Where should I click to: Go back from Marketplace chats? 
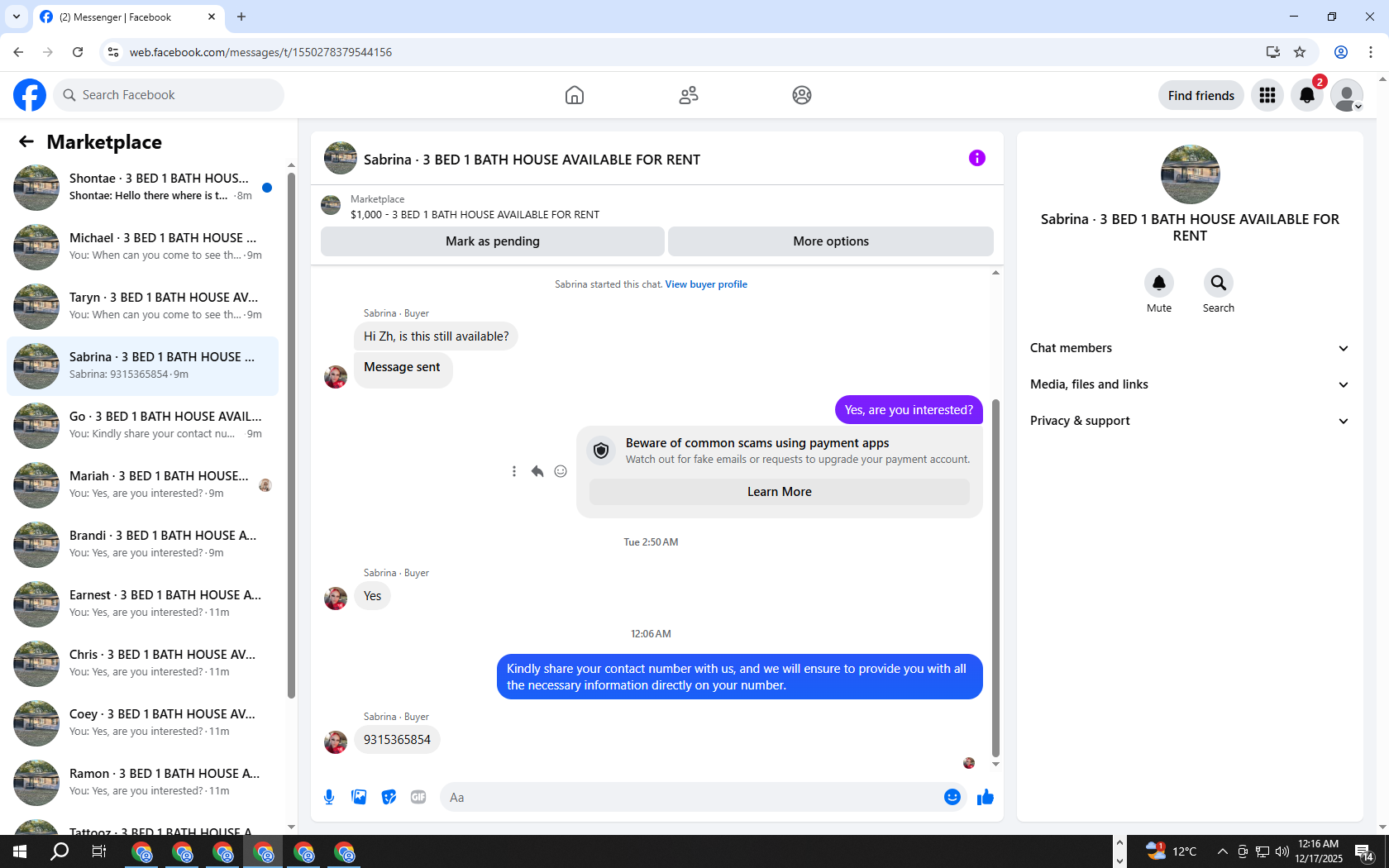click(x=26, y=142)
